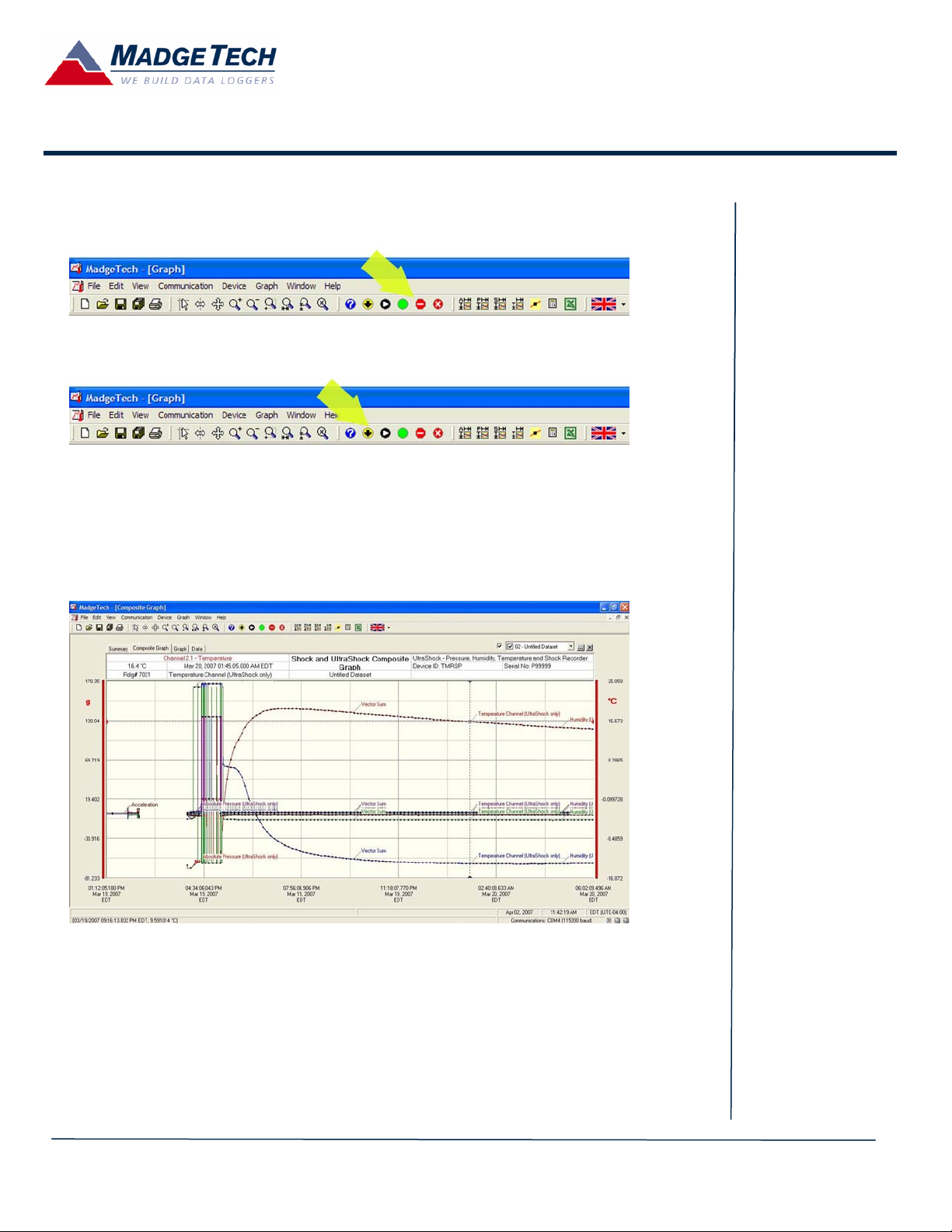Open language dropdown arrow in Composite Graph window
The height and width of the screenshot is (1232, 952).
pos(389,627)
